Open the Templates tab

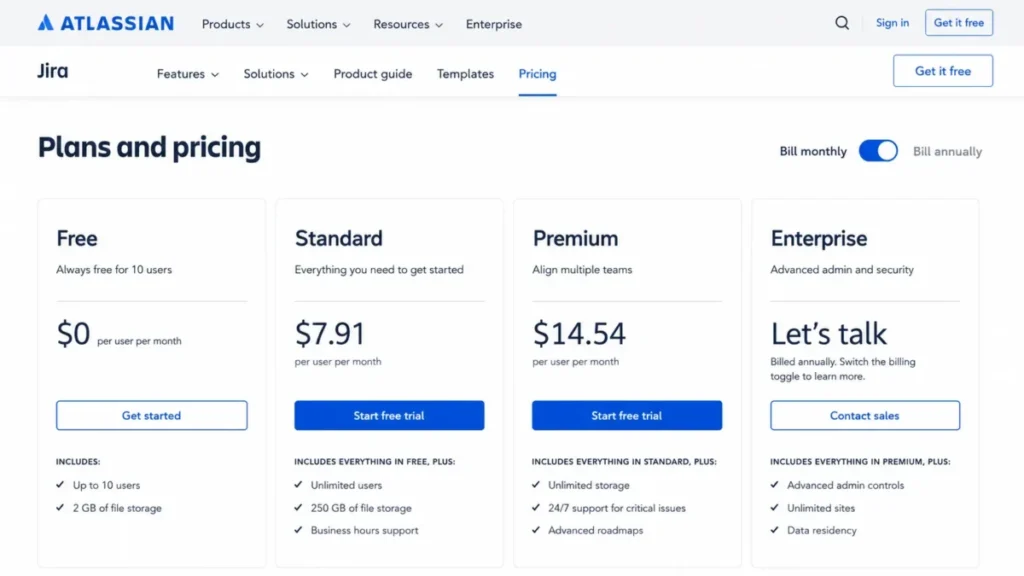pos(465,74)
